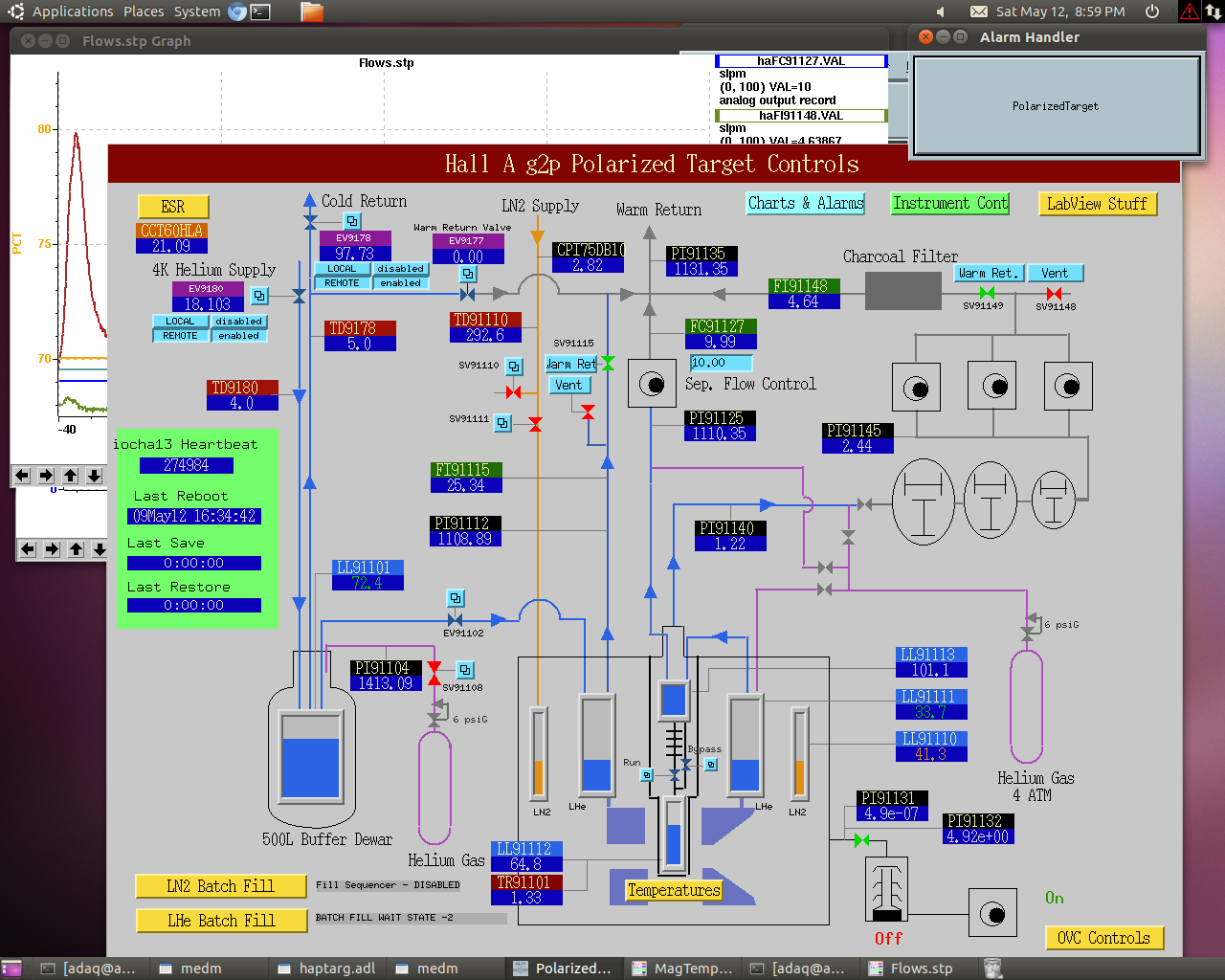1225x980 pixels.
Task: Set EV9178 to disabled
Action: (x=401, y=269)
